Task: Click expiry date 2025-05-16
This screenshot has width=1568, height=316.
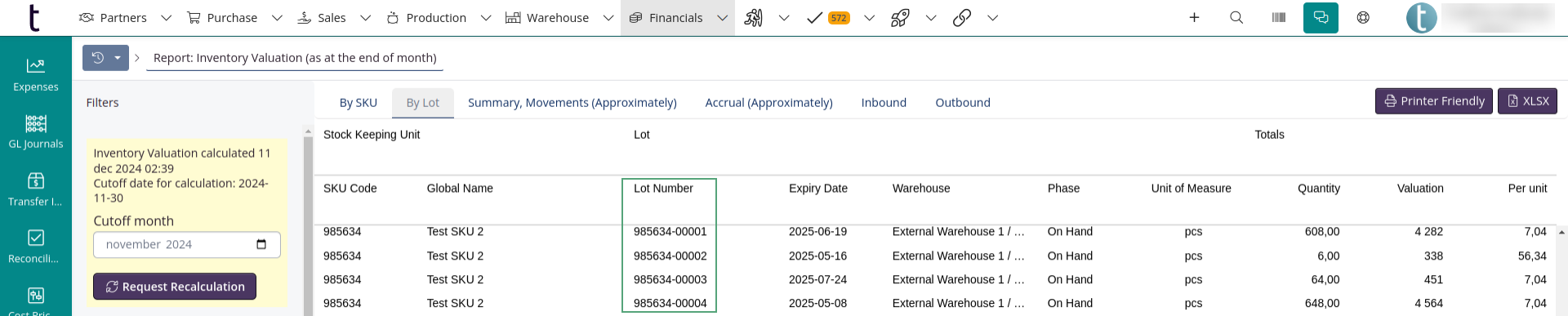Action: coord(817,256)
